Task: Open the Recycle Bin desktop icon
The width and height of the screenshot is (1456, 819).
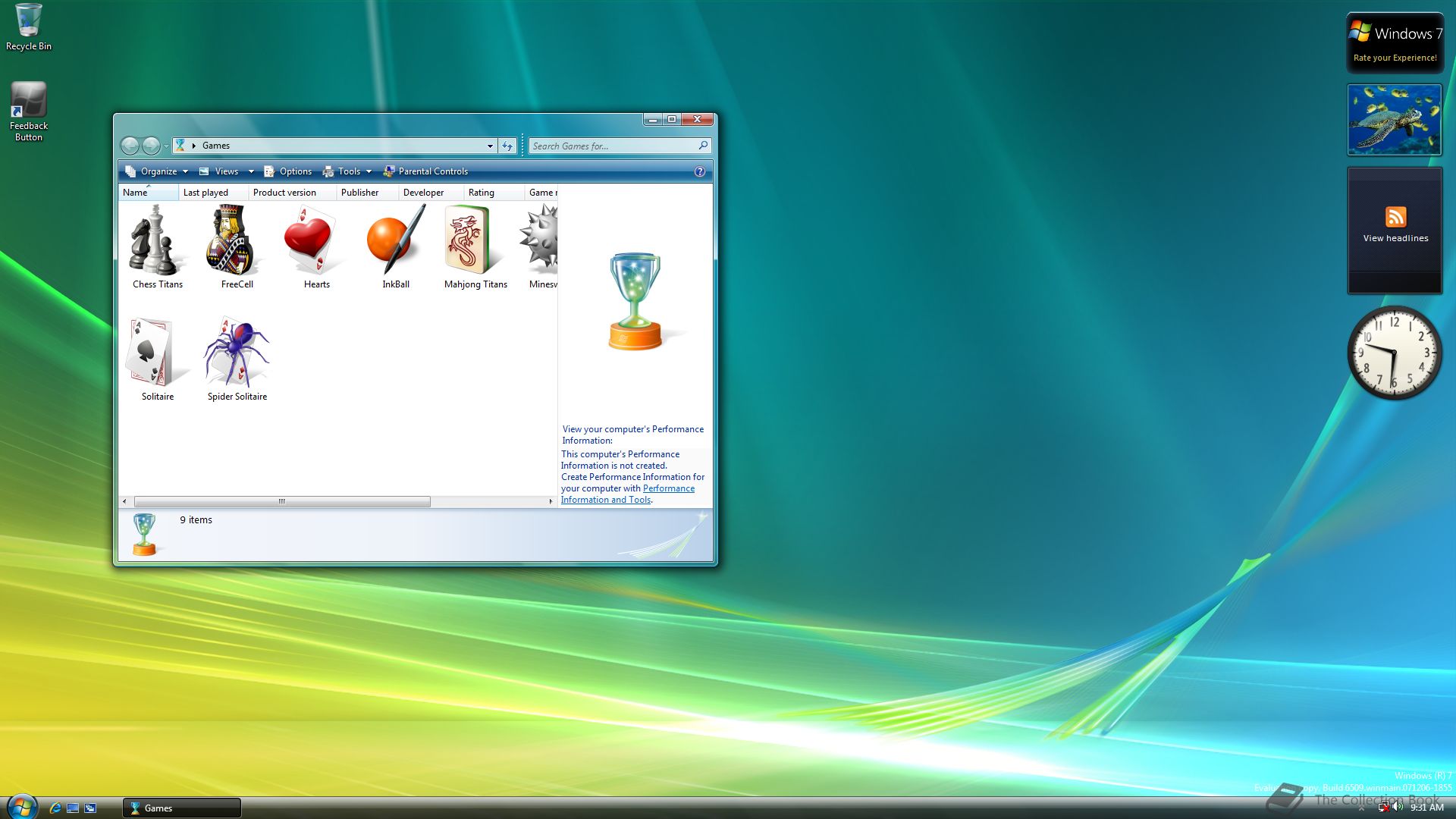Action: (29, 27)
